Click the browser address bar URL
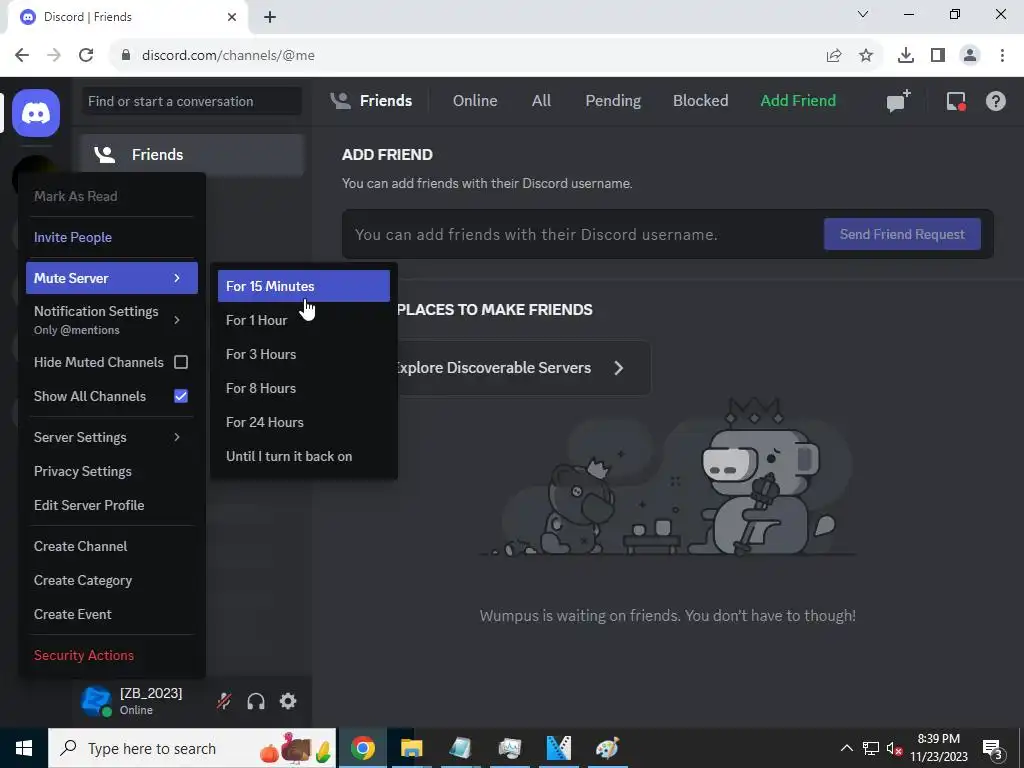1024x768 pixels. (228, 56)
